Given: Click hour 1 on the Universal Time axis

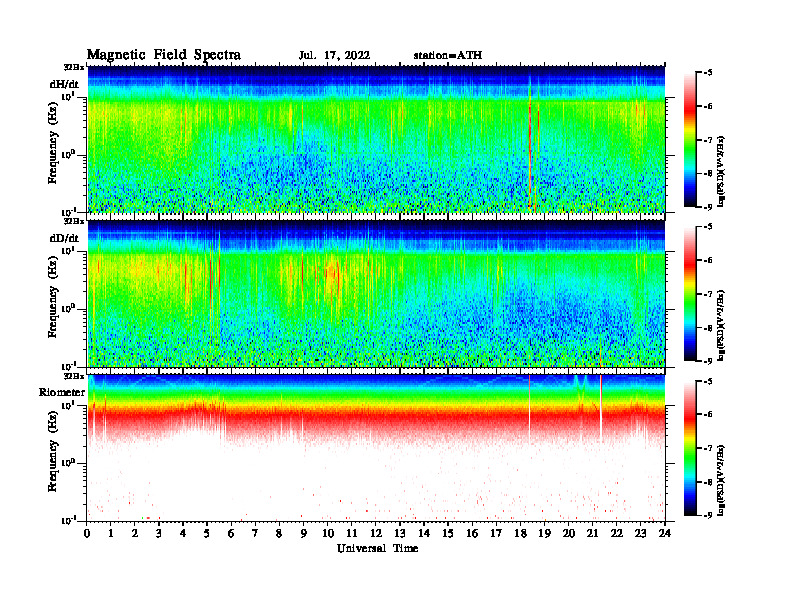Looking at the screenshot, I should tap(111, 534).
